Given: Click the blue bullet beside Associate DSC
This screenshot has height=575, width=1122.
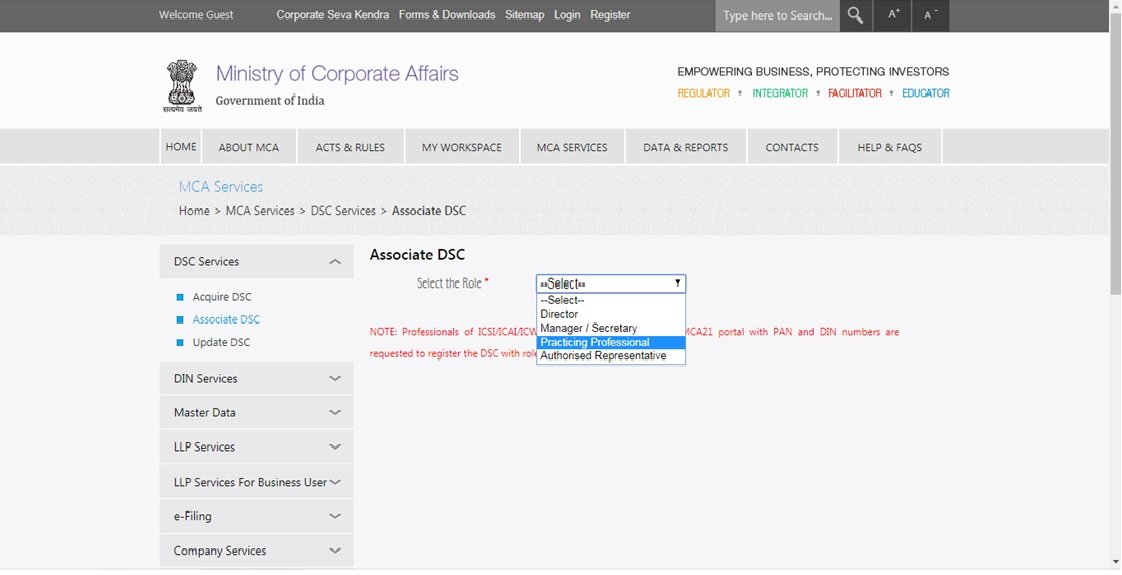Looking at the screenshot, I should [180, 320].
